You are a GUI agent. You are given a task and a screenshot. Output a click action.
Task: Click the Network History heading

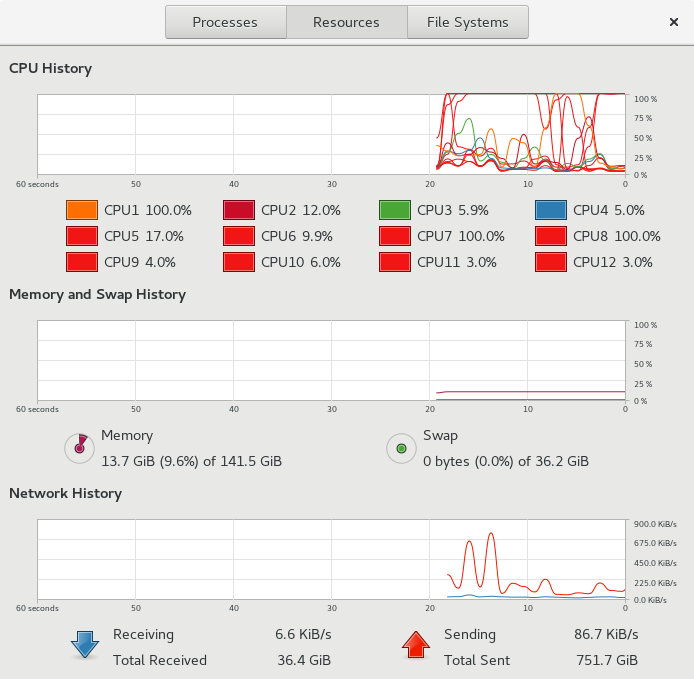click(x=66, y=494)
